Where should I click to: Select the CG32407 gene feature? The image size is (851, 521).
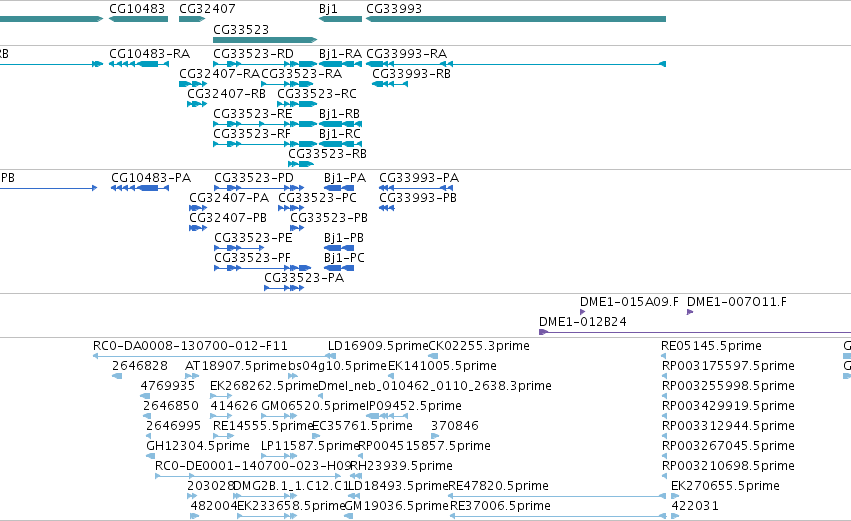(192, 19)
